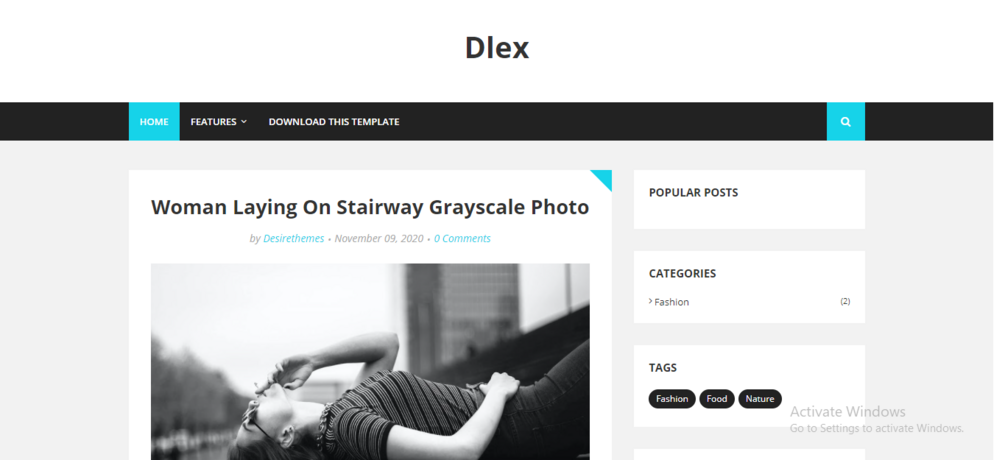Image resolution: width=1005 pixels, height=460 pixels.
Task: Expand the Features dropdown arrow
Action: pos(244,122)
